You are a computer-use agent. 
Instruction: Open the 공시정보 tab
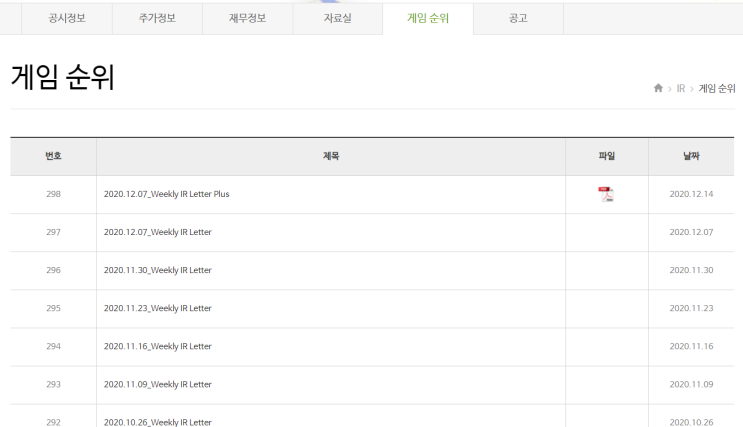coord(67,18)
